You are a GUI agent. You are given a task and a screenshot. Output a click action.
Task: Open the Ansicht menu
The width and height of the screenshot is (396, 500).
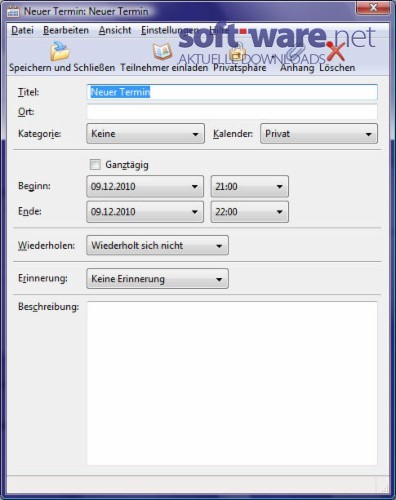(x=115, y=30)
